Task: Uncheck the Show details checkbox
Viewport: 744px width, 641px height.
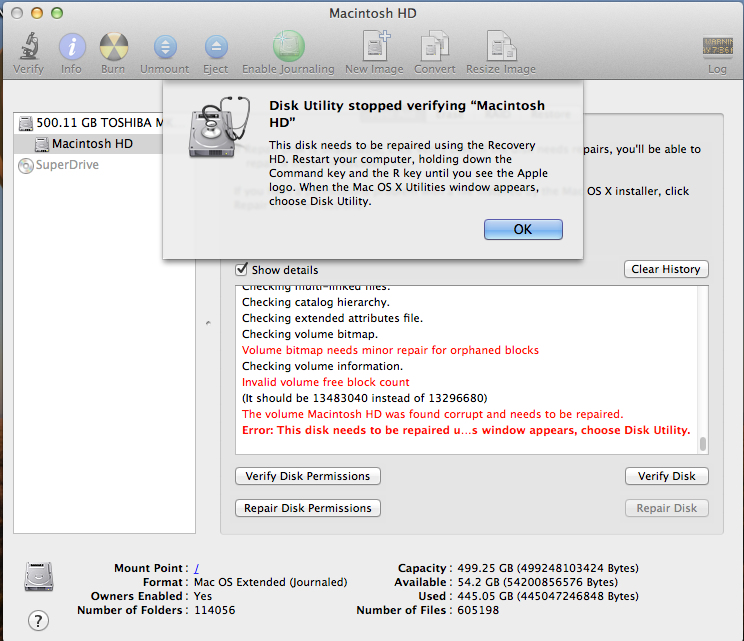Action: tap(242, 269)
